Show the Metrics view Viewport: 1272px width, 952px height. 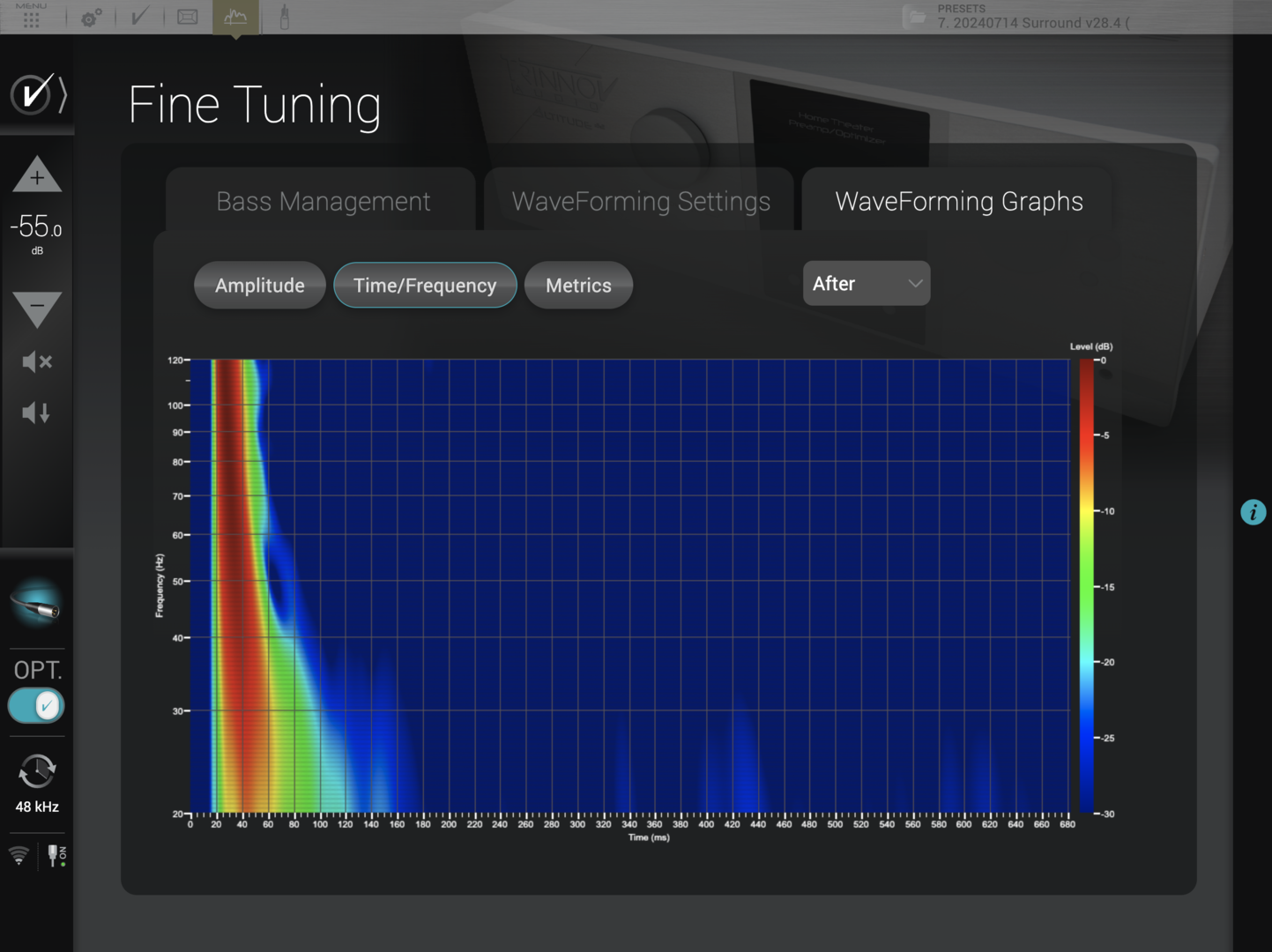578,286
